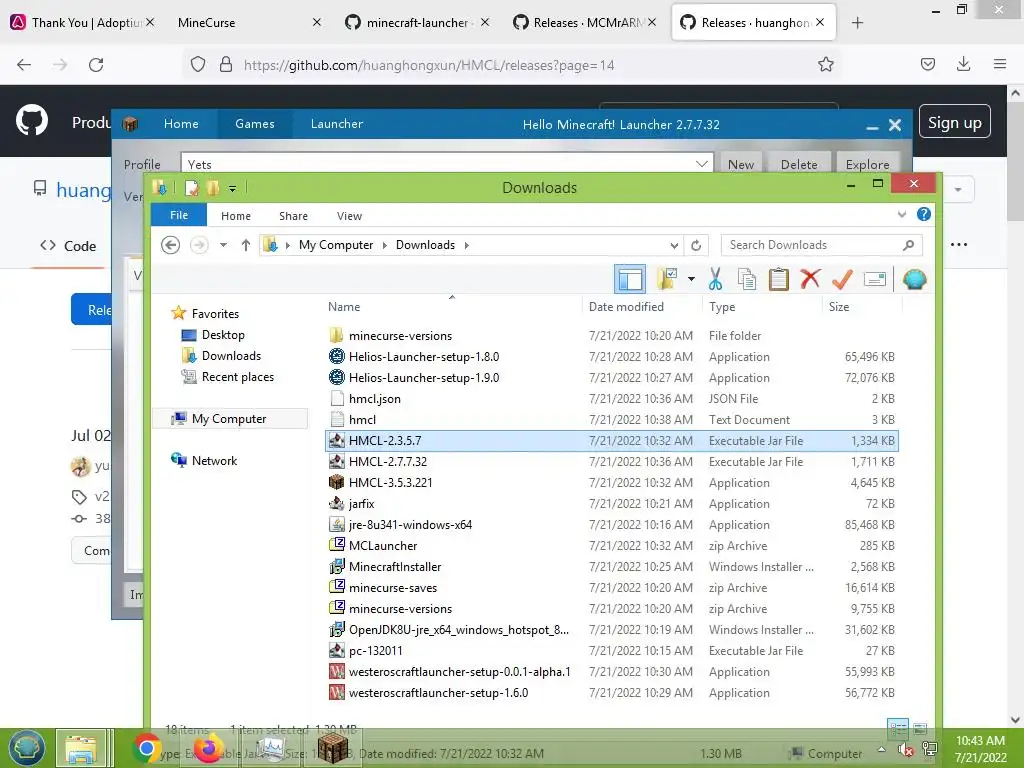The image size is (1024, 768).
Task: Sort files by Date modified column
Action: [x=626, y=307]
